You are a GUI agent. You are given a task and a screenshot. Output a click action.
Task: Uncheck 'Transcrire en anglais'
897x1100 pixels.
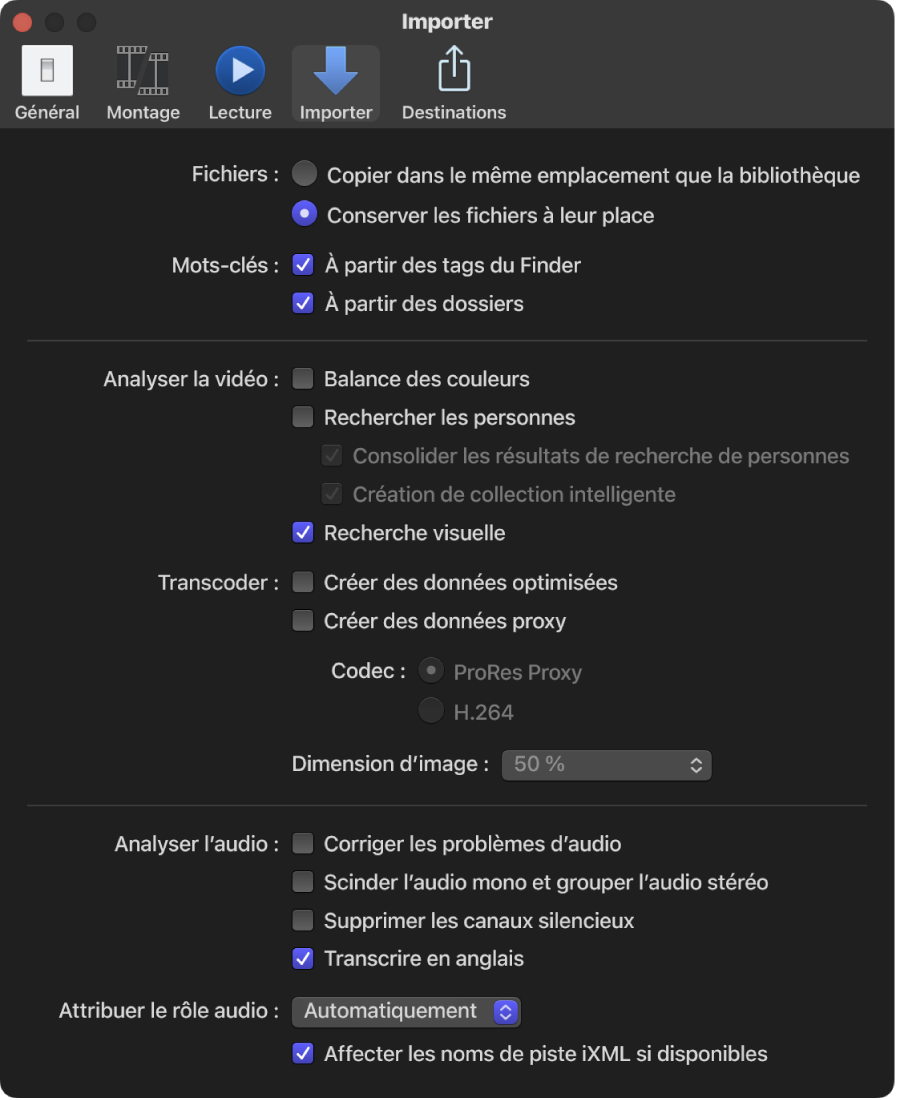coord(302,958)
